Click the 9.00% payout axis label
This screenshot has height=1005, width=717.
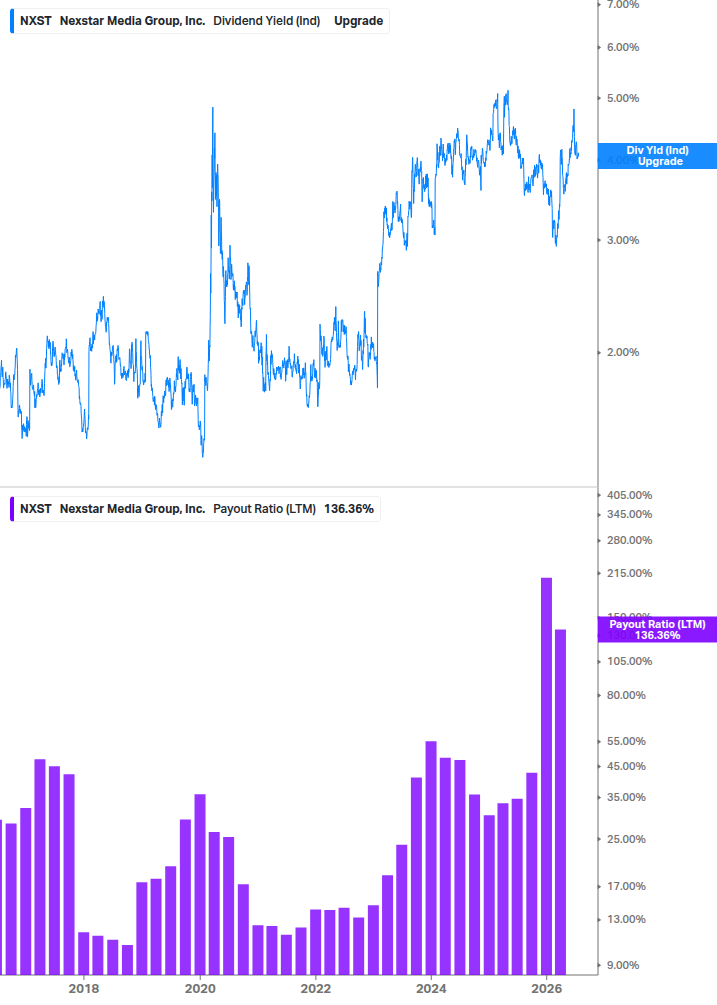click(623, 965)
